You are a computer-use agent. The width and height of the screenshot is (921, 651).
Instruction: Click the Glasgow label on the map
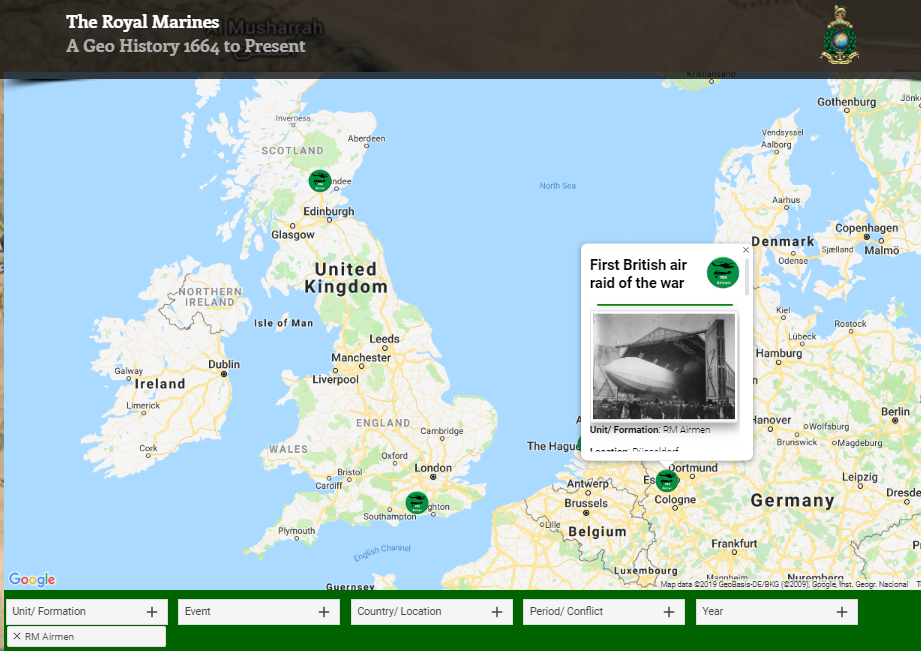[293, 234]
